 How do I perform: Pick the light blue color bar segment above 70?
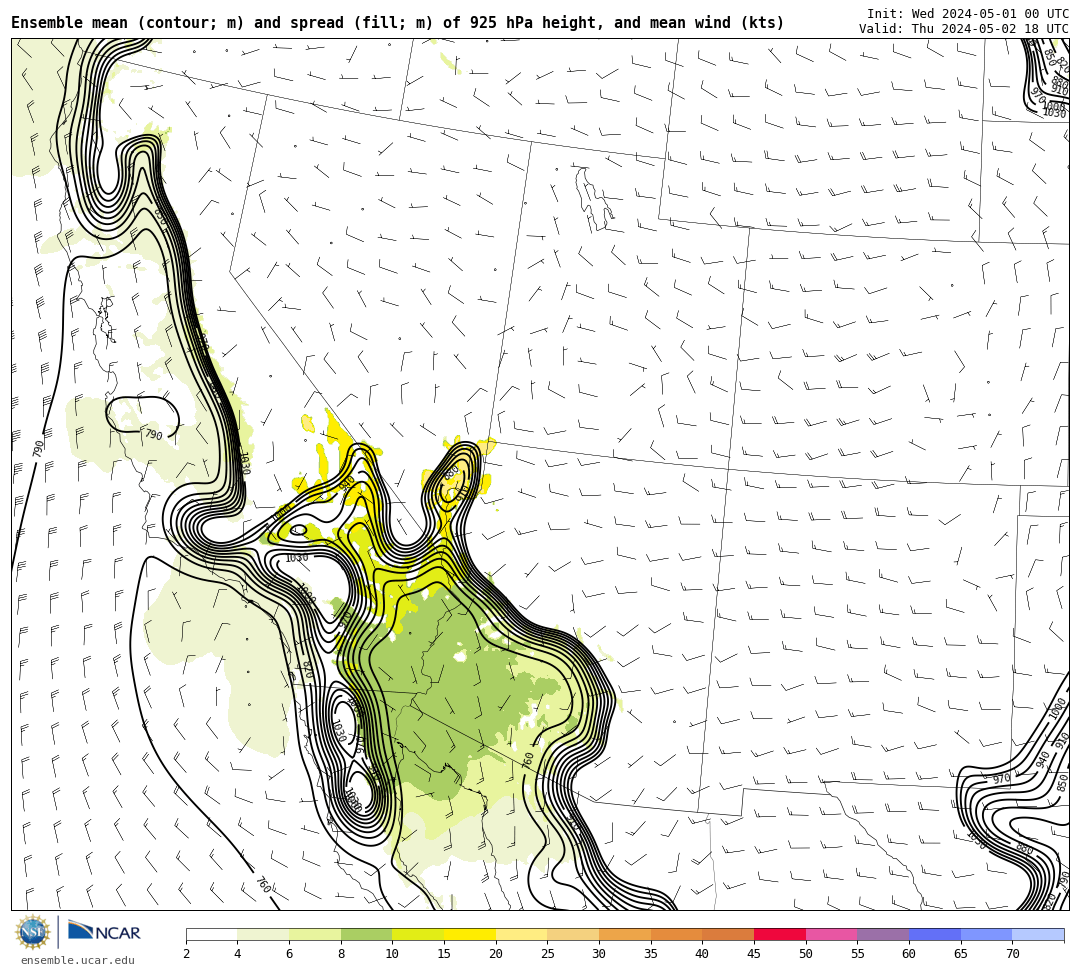click(x=1038, y=934)
